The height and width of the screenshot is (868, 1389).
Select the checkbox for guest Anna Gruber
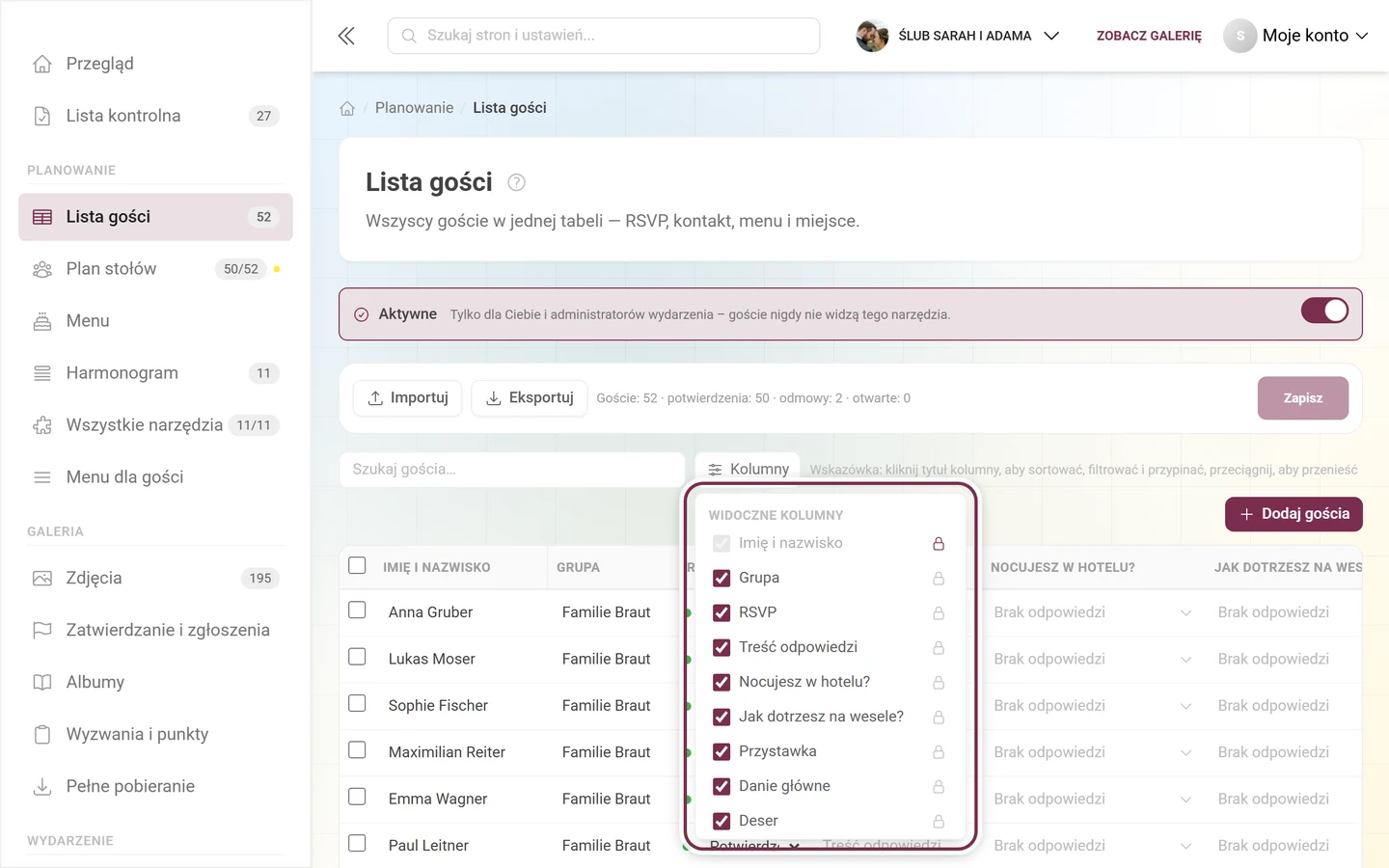(357, 610)
